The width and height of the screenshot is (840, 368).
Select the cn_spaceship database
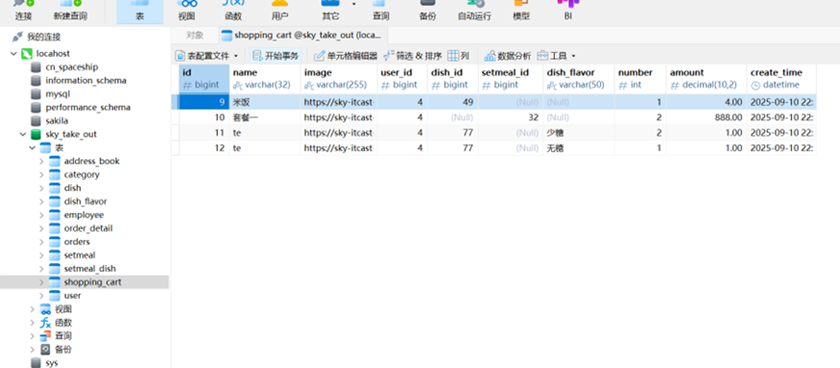tap(72, 67)
